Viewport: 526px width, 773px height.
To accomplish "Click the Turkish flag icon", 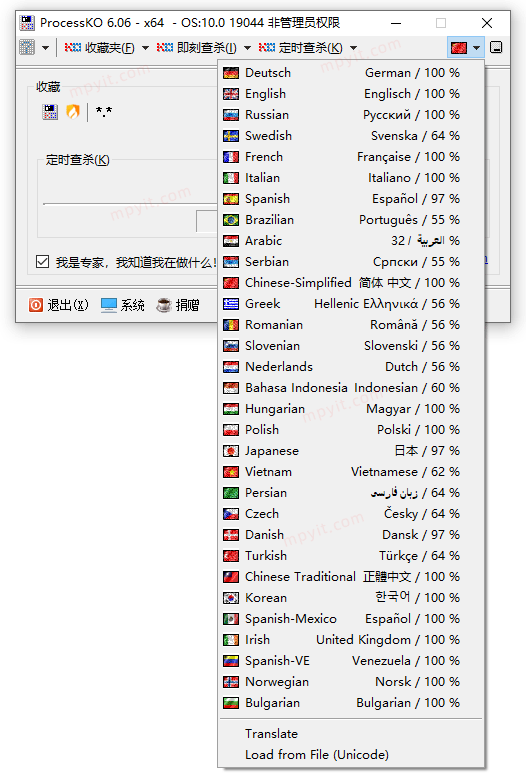I will click(231, 556).
